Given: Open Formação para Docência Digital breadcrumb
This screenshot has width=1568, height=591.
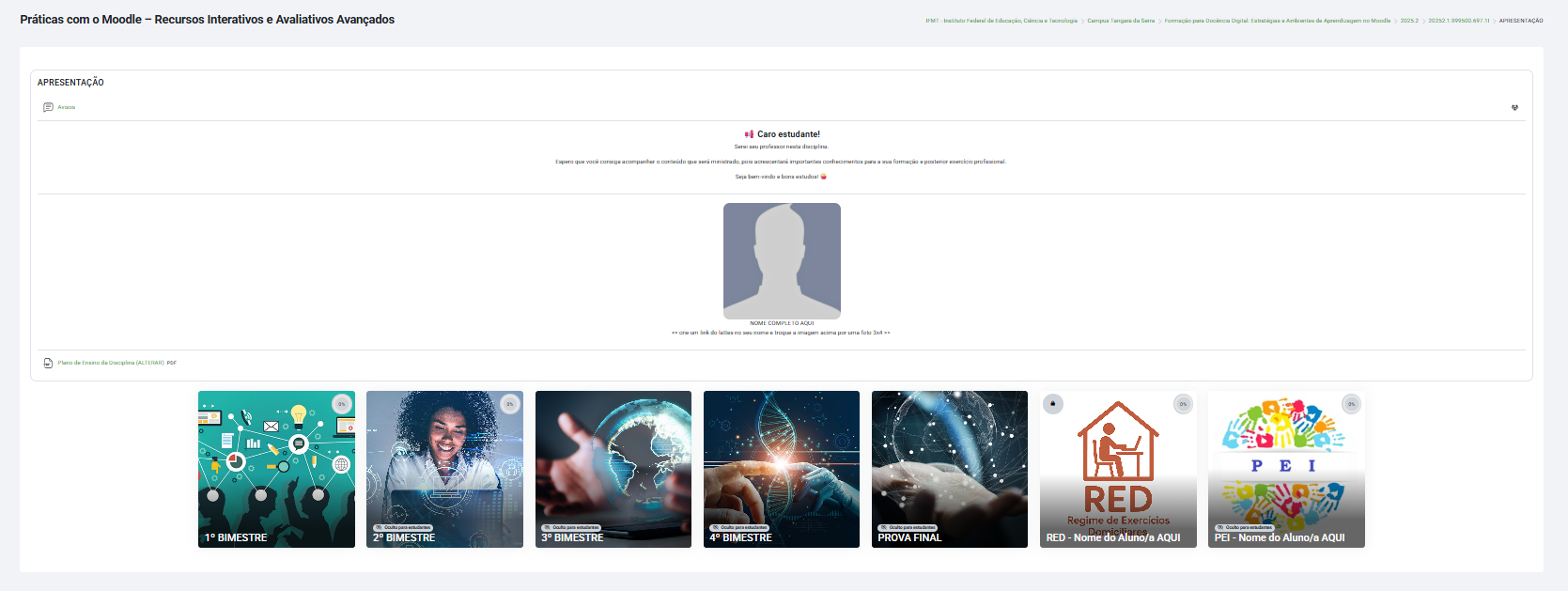Looking at the screenshot, I should coord(1278,21).
